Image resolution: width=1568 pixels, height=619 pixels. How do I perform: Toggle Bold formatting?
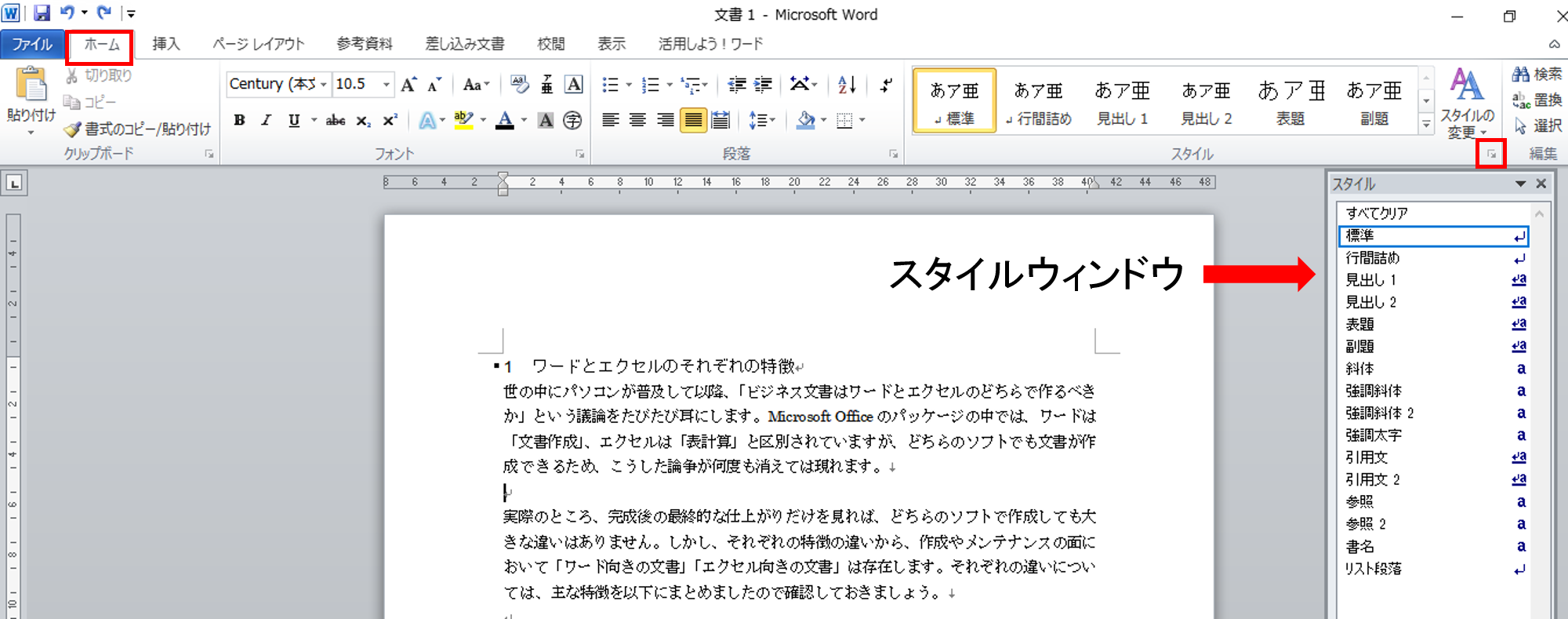tap(240, 120)
